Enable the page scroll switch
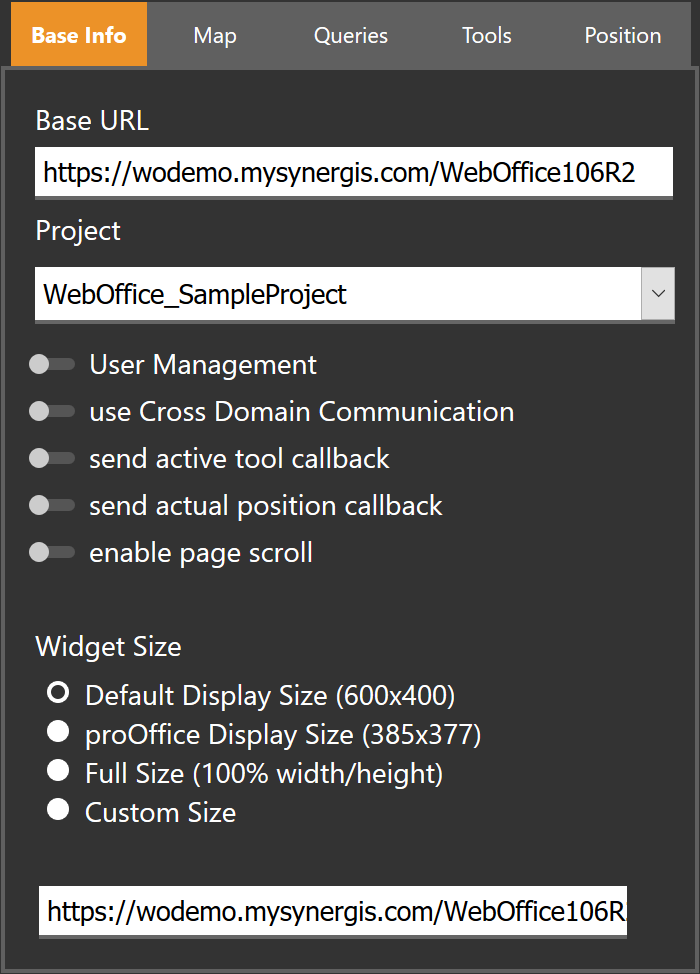This screenshot has width=700, height=974. tap(52, 552)
